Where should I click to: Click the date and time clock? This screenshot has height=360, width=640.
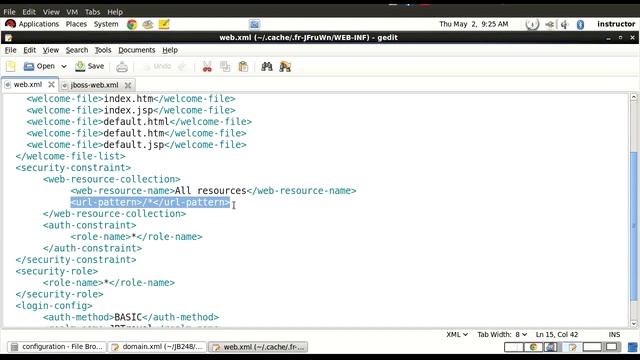[474, 24]
